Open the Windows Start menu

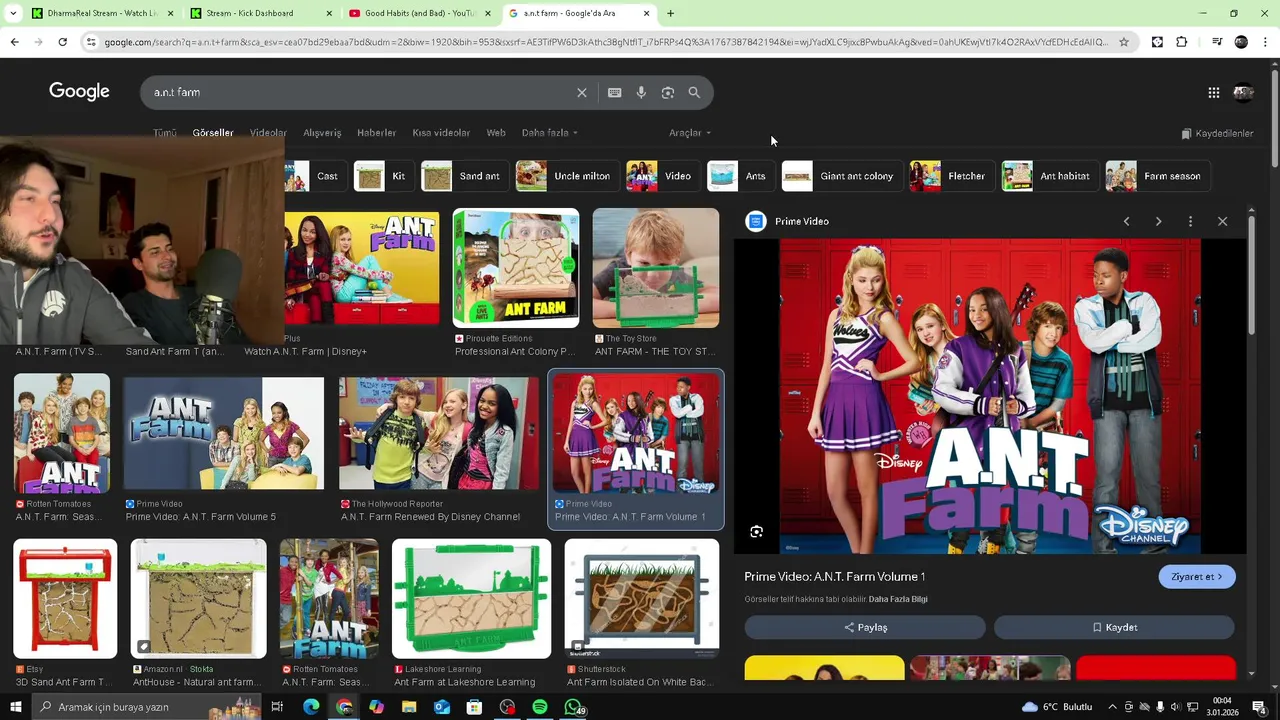point(15,707)
